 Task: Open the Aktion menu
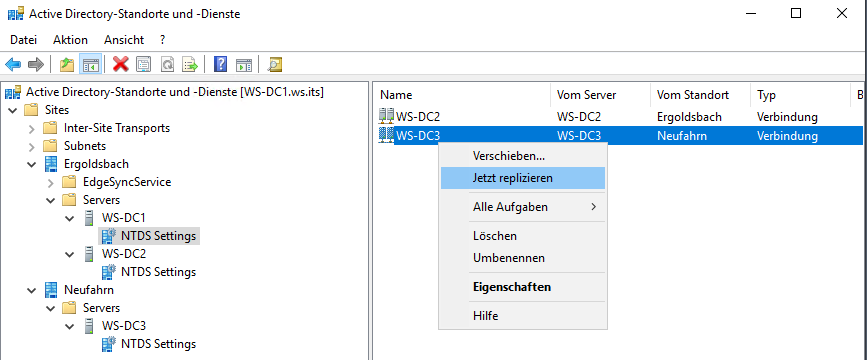point(70,40)
